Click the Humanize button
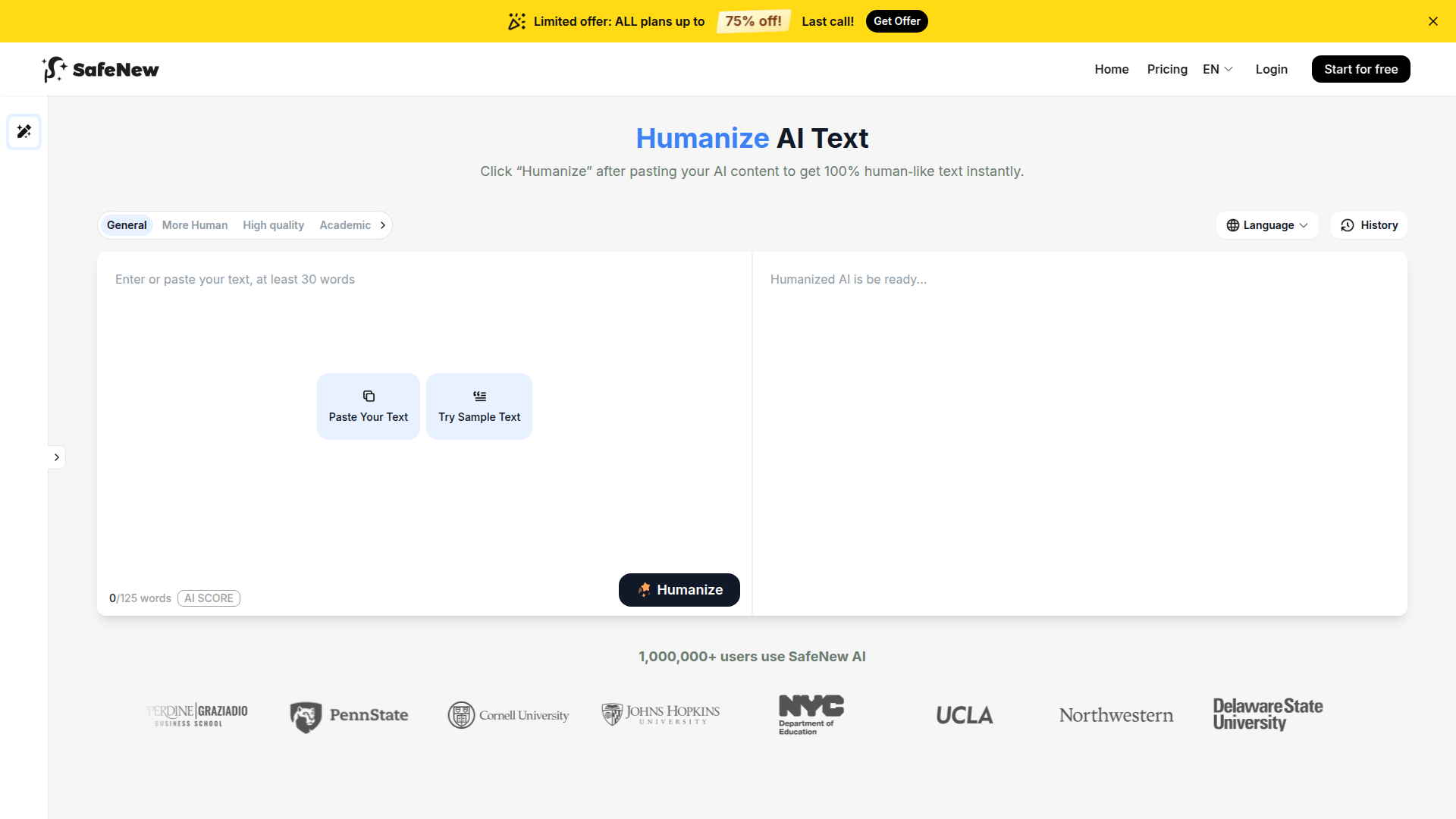 [679, 590]
